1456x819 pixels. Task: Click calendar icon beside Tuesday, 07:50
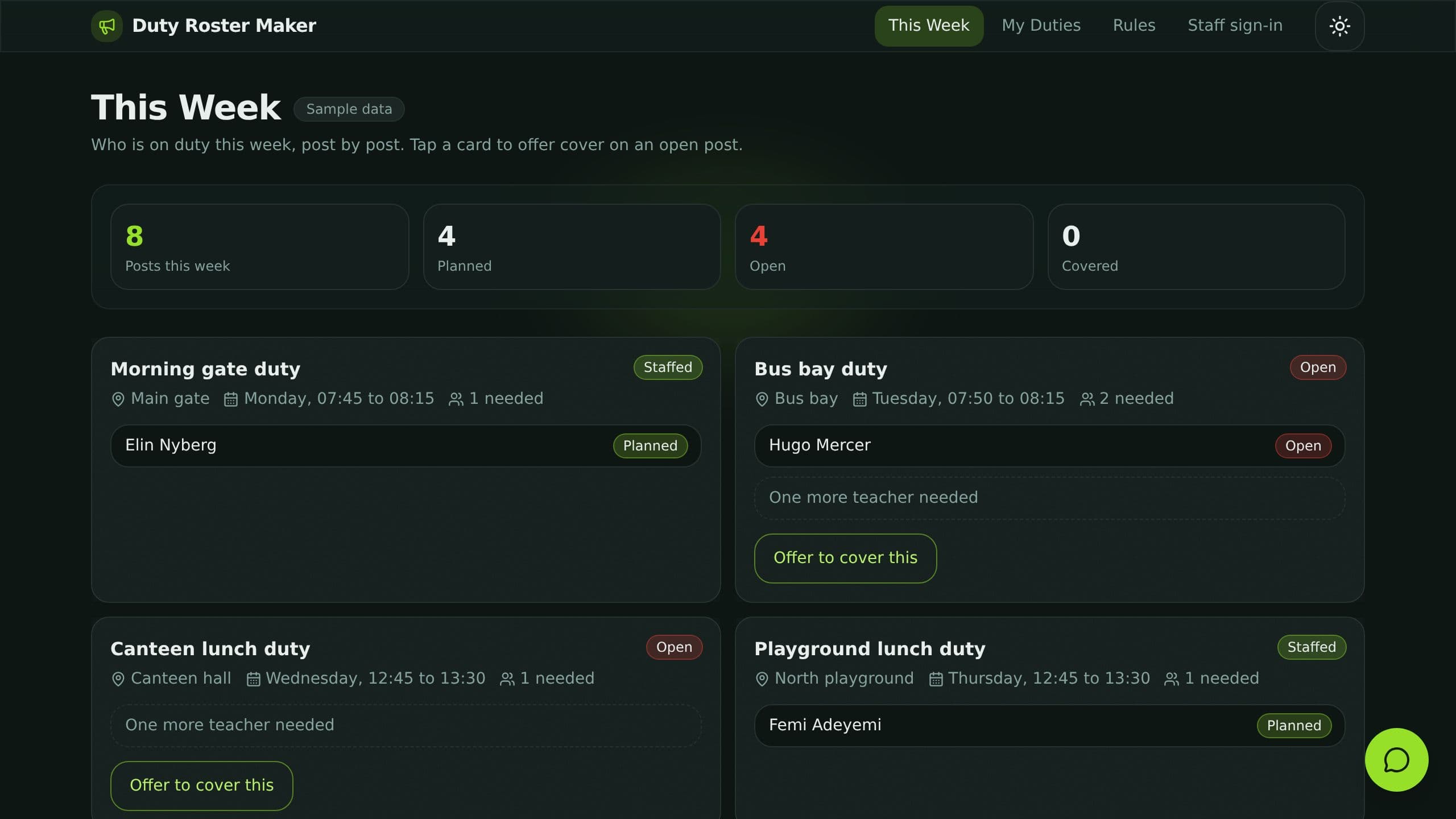pos(859,399)
